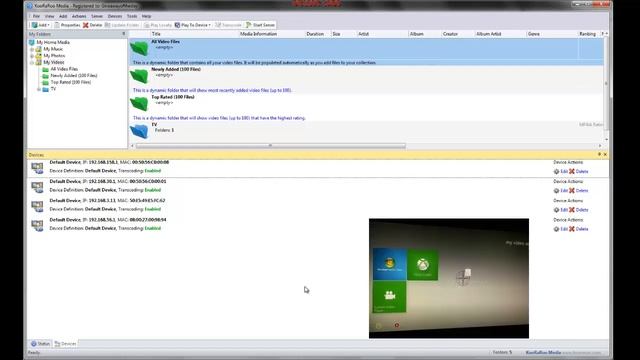Sort by Size column header
The height and width of the screenshot is (360, 640).
coord(336,34)
